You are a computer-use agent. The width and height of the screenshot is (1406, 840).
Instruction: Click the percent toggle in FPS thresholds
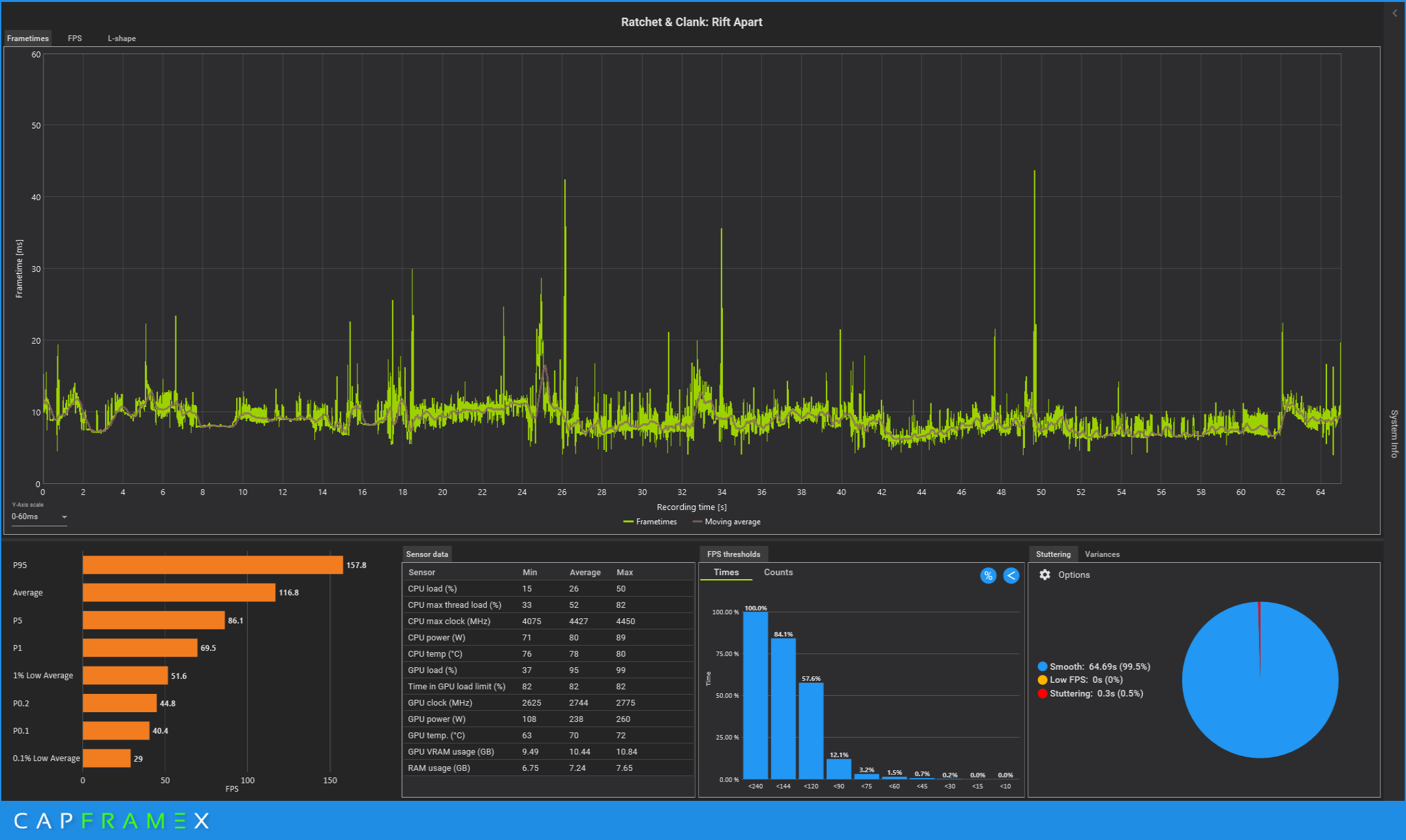988,575
